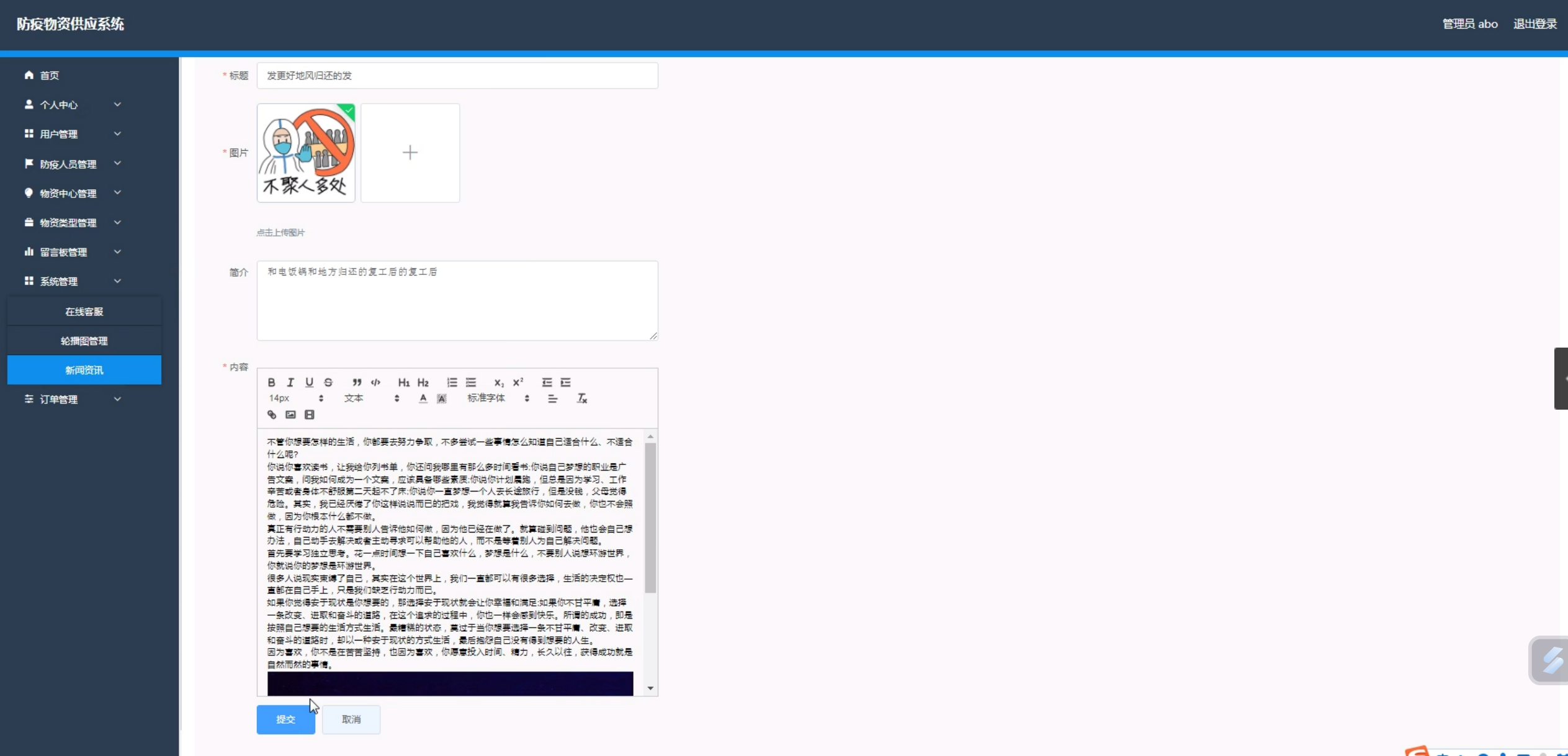Click 退出登录 to log out
1568x756 pixels.
pyautogui.click(x=1534, y=24)
